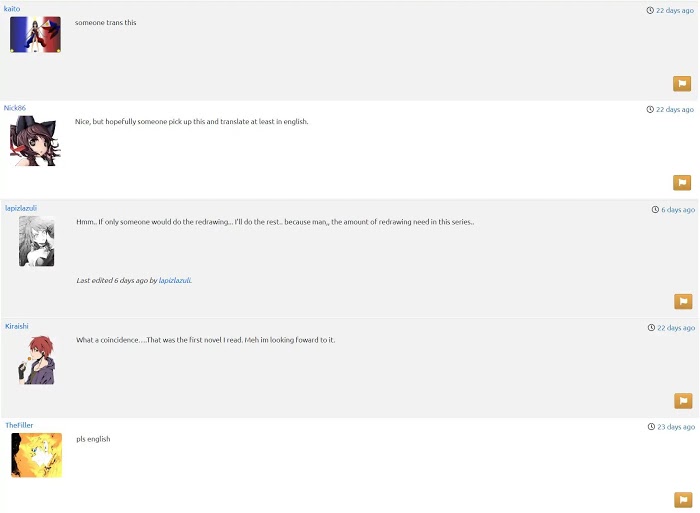The image size is (700, 513).
Task: Click lapizlazuli link in the last edited note
Action: click(x=174, y=281)
